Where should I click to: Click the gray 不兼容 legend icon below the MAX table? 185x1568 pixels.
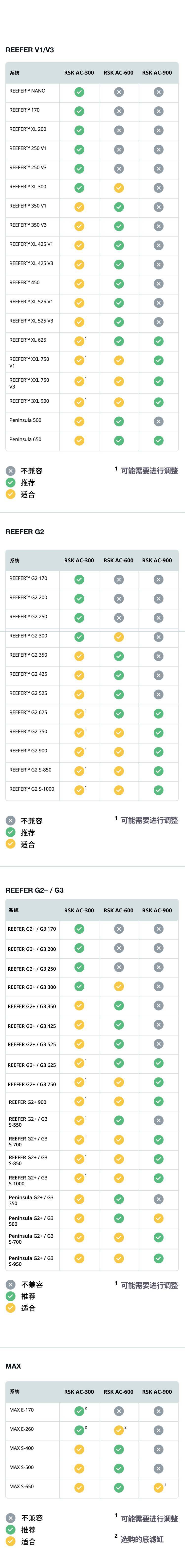point(10,1518)
